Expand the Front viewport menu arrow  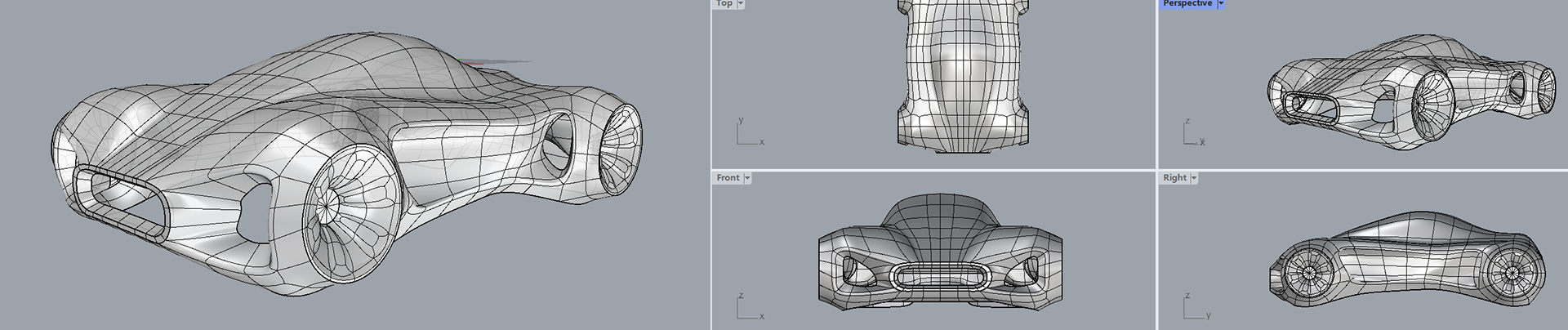pyautogui.click(x=747, y=178)
